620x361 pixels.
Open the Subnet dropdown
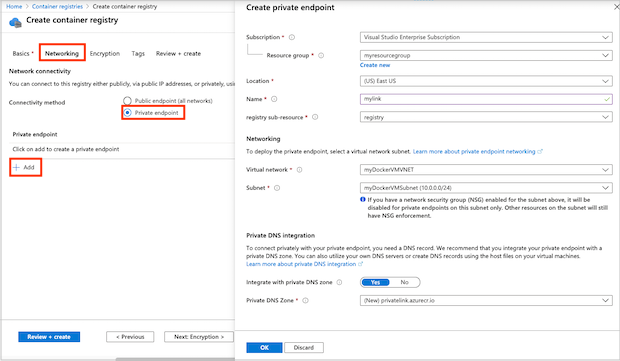(x=486, y=188)
